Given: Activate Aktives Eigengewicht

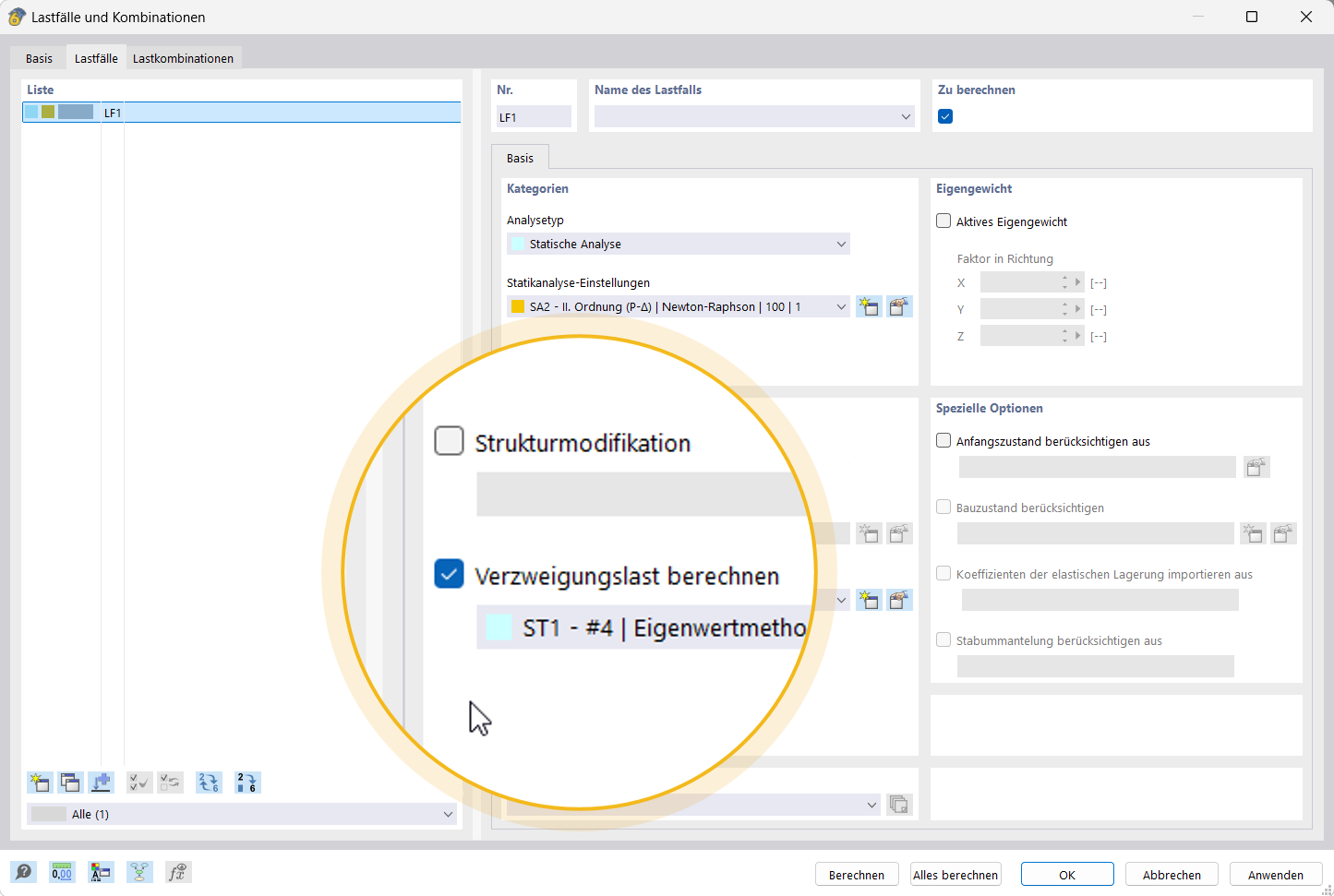Looking at the screenshot, I should [x=943, y=221].
